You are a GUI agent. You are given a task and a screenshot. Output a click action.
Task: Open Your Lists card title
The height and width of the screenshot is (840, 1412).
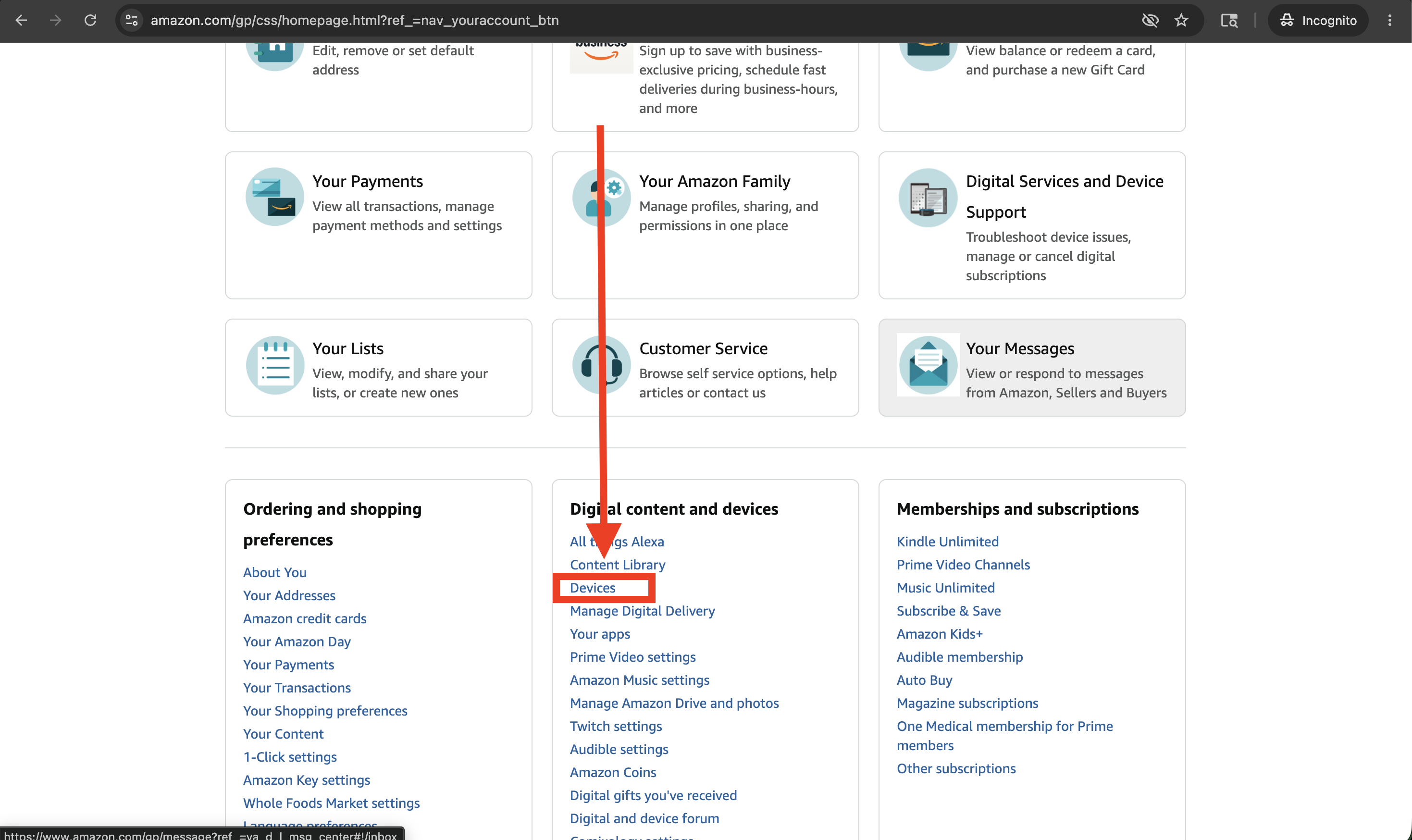point(348,349)
